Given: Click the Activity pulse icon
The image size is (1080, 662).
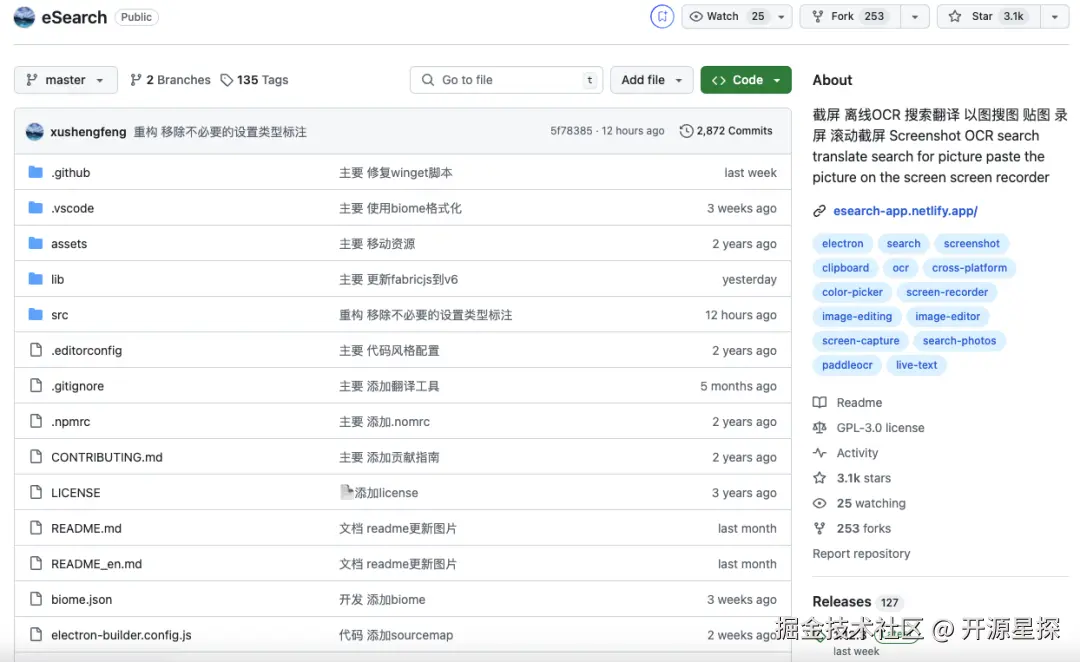Looking at the screenshot, I should (819, 453).
